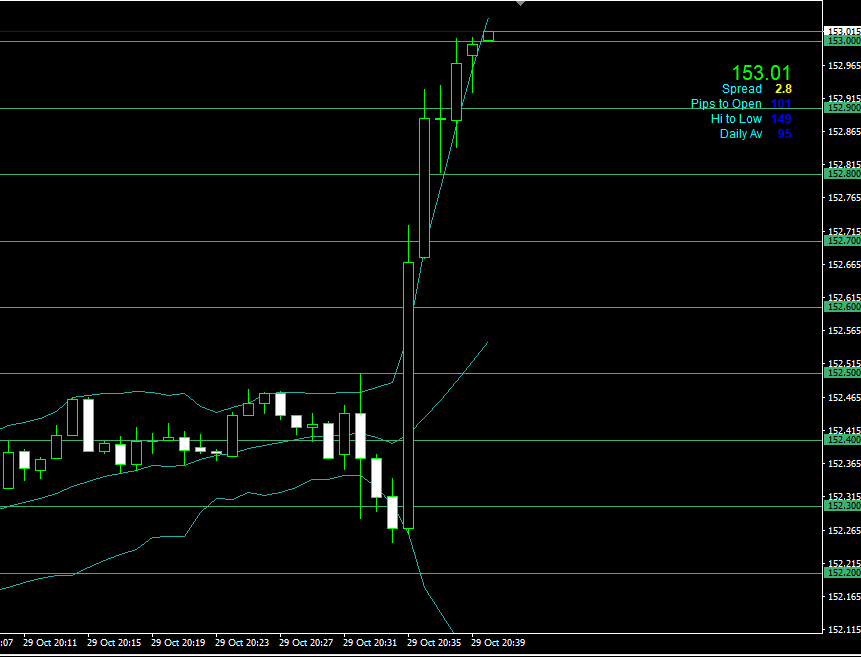Select the tallest white bullish candle body
Image resolution: width=861 pixels, height=657 pixels.
[x=408, y=395]
